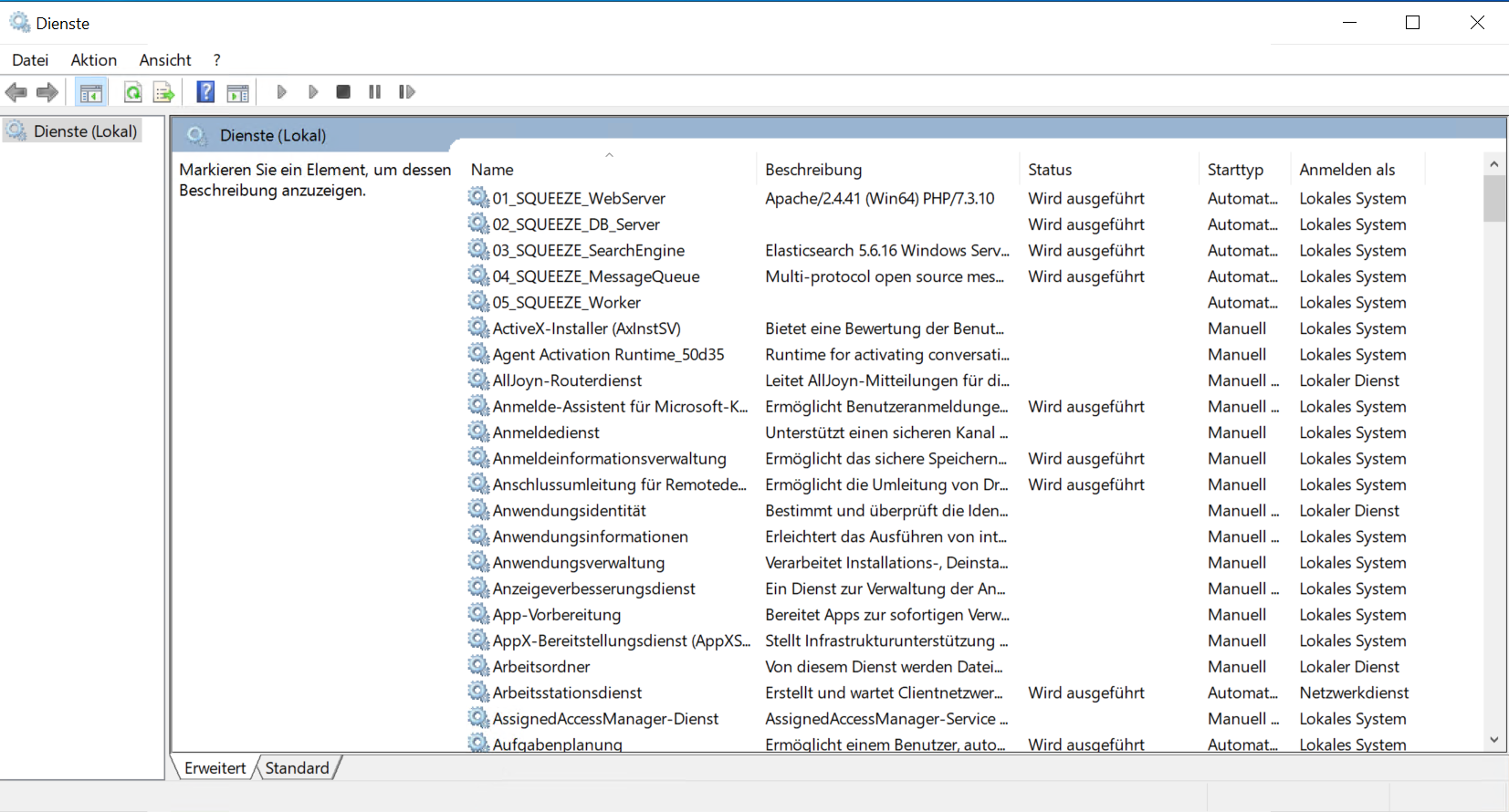
Task: Select the Anwendungsverwaltung service
Action: (579, 563)
